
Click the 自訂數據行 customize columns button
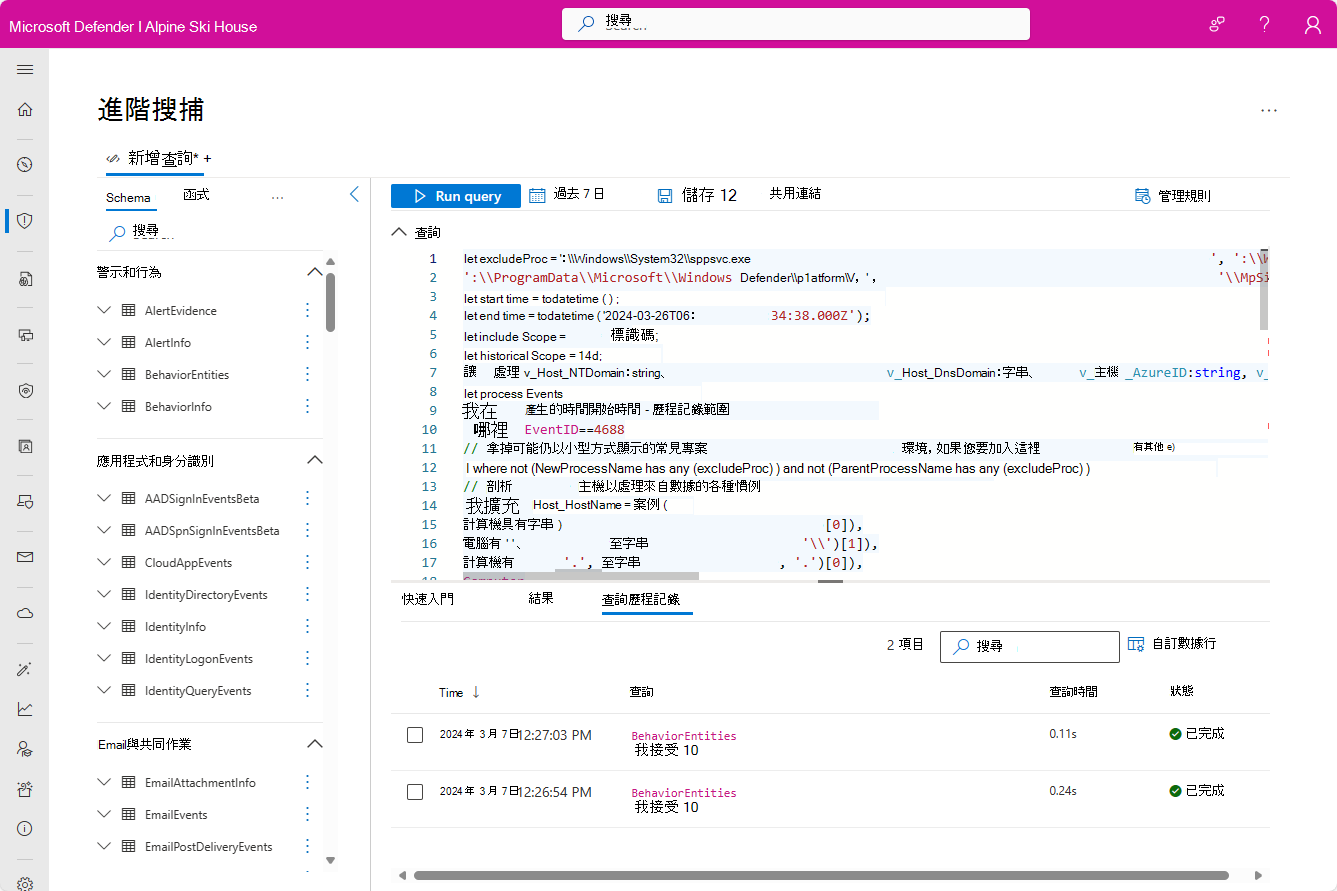point(1172,644)
